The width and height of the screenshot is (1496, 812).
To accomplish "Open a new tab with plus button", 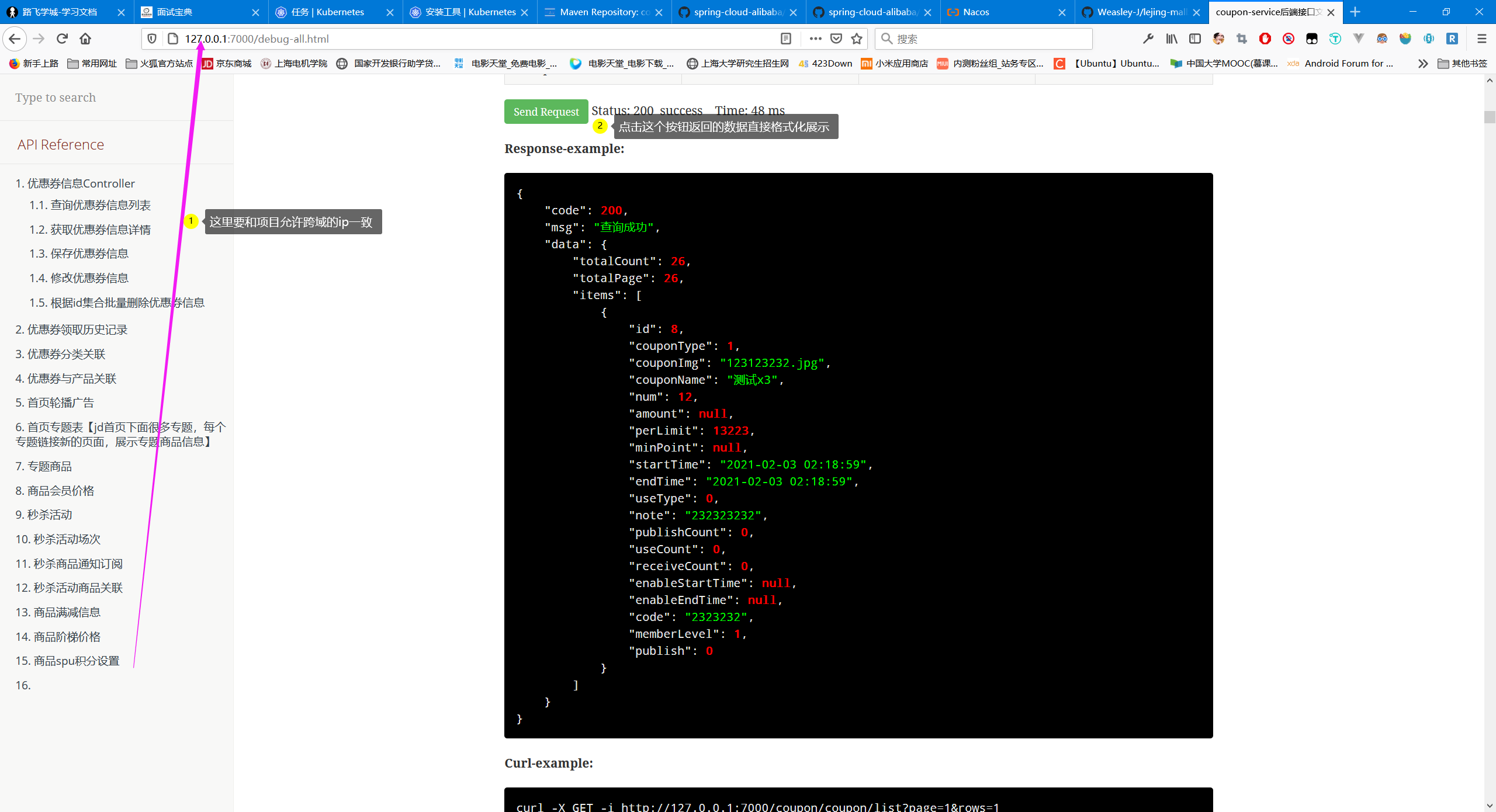I will tap(1355, 12).
